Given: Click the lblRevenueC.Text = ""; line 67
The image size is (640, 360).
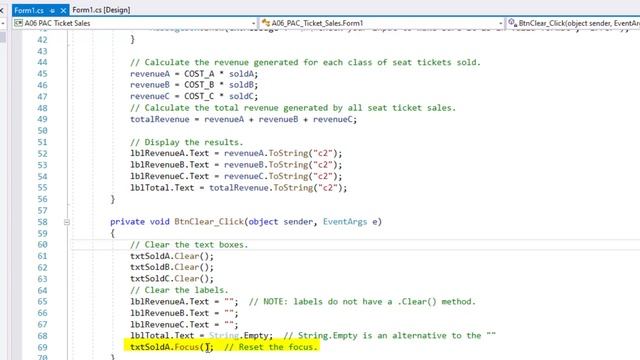Looking at the screenshot, I should 184,324.
